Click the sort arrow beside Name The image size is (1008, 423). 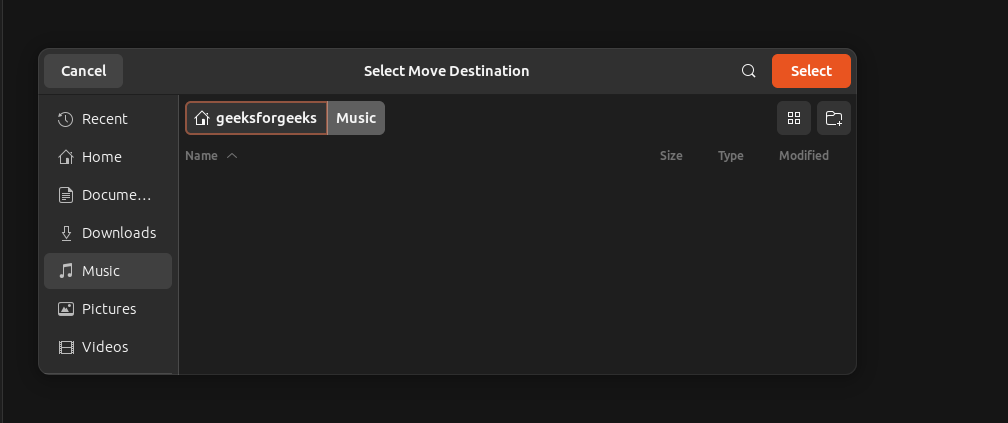232,156
